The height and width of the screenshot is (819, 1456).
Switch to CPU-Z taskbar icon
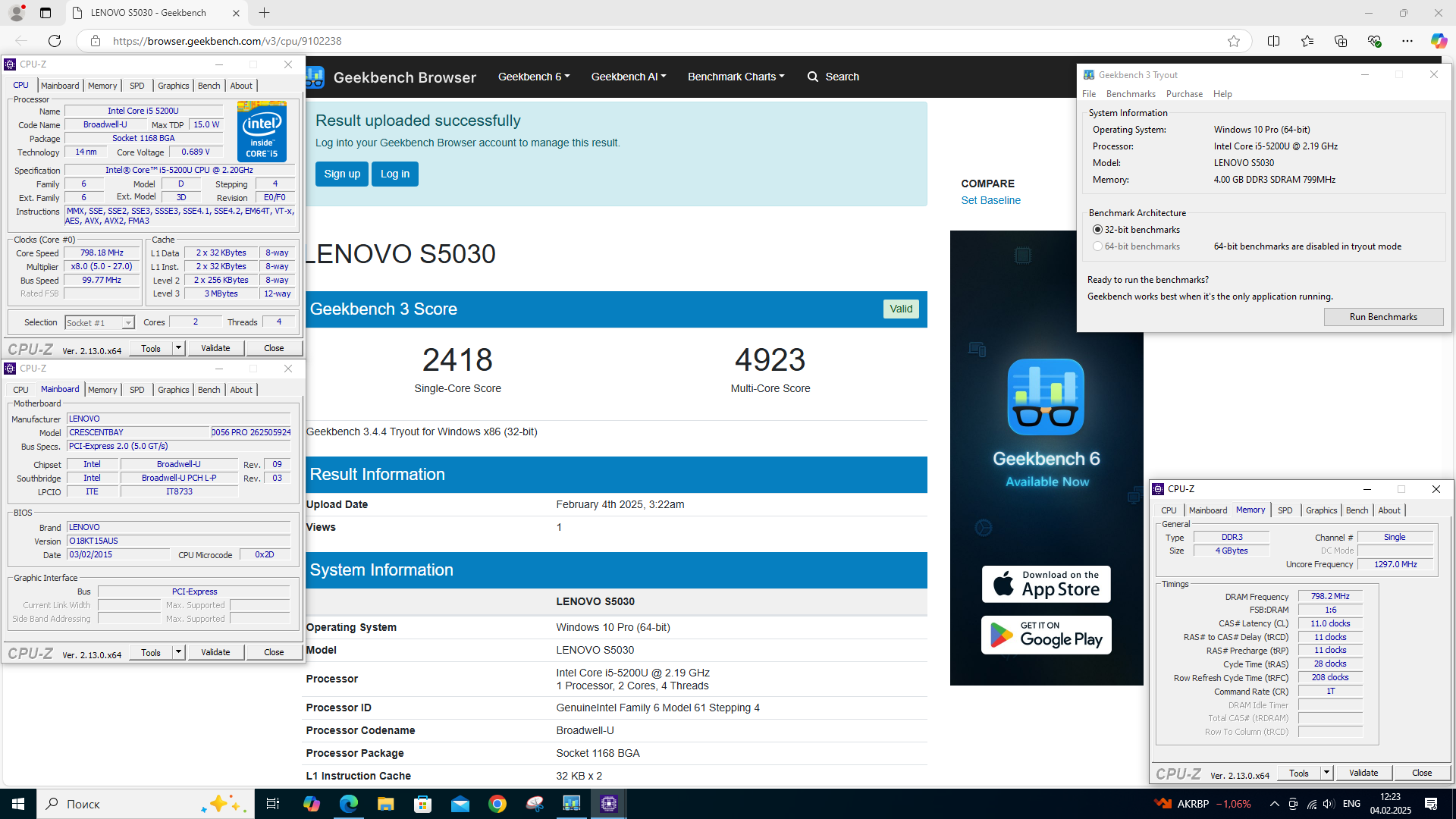coord(609,804)
